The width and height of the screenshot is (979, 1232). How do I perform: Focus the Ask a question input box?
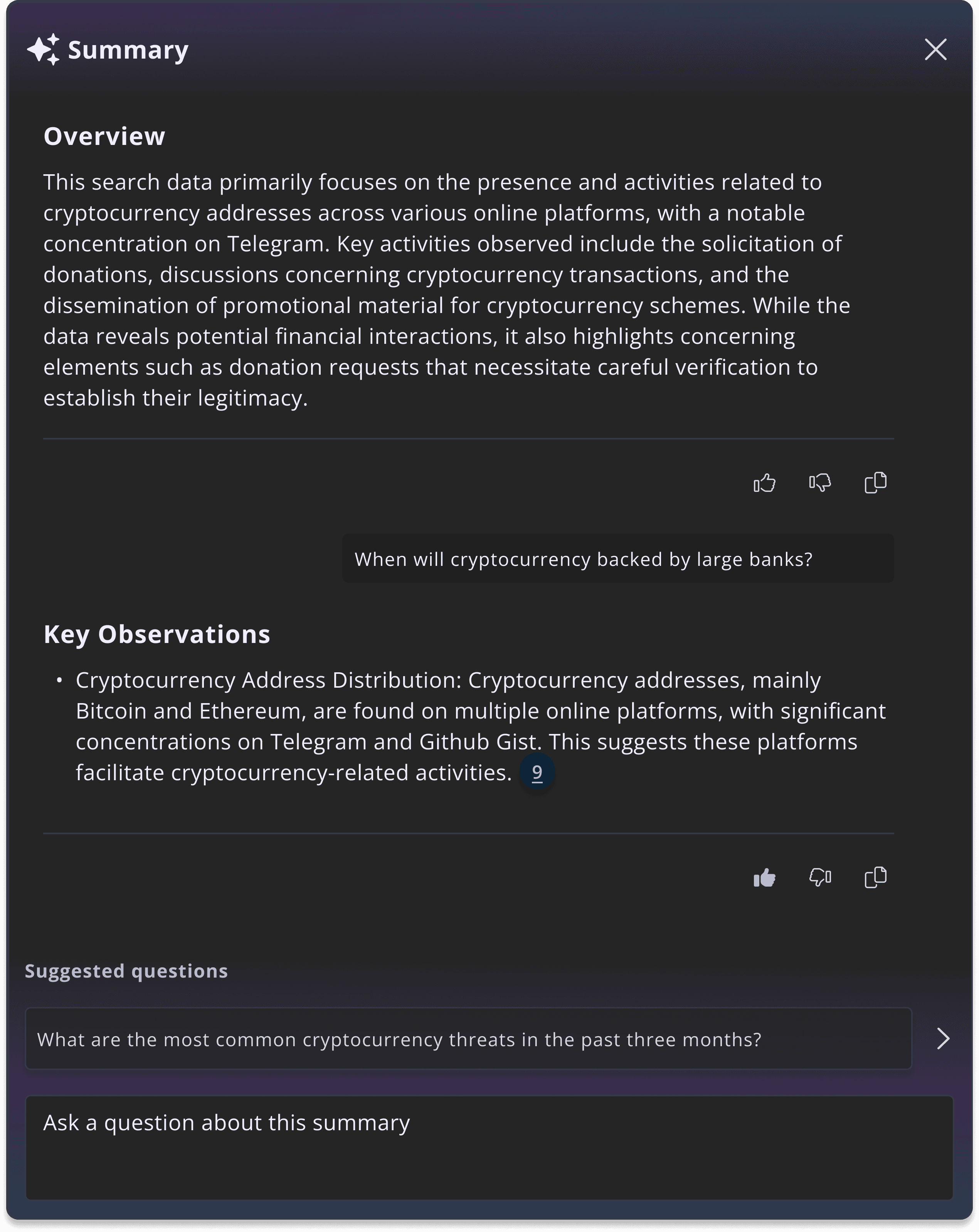click(489, 1148)
